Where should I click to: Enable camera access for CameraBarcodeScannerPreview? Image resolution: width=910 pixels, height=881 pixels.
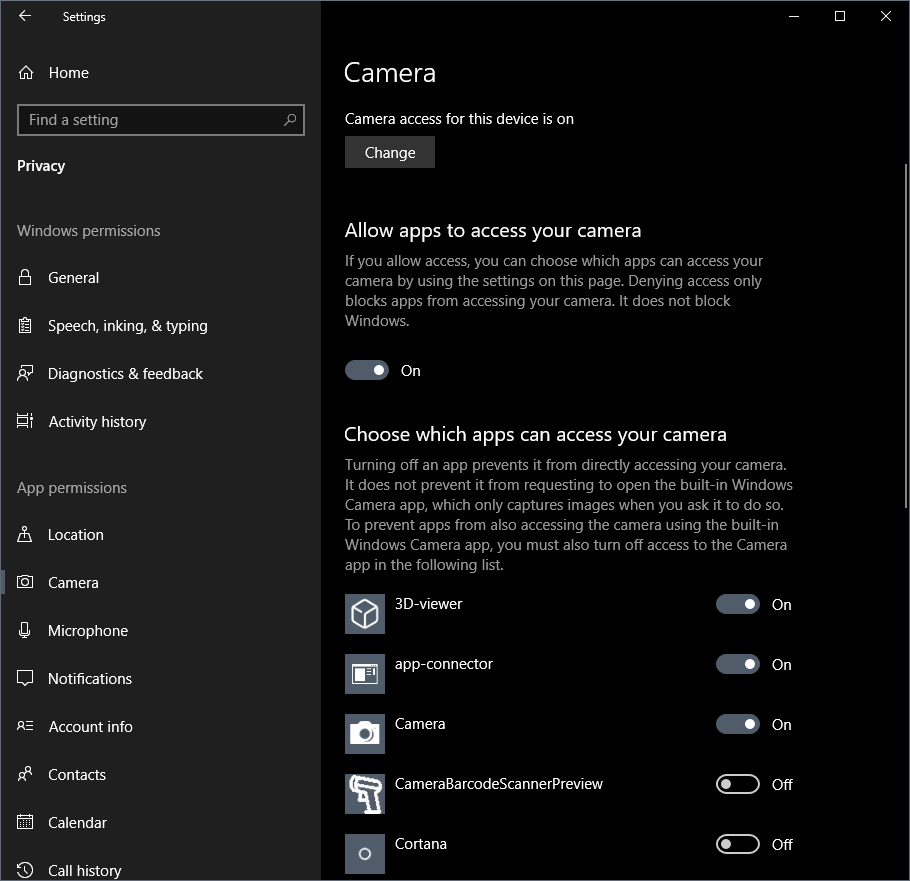(738, 784)
